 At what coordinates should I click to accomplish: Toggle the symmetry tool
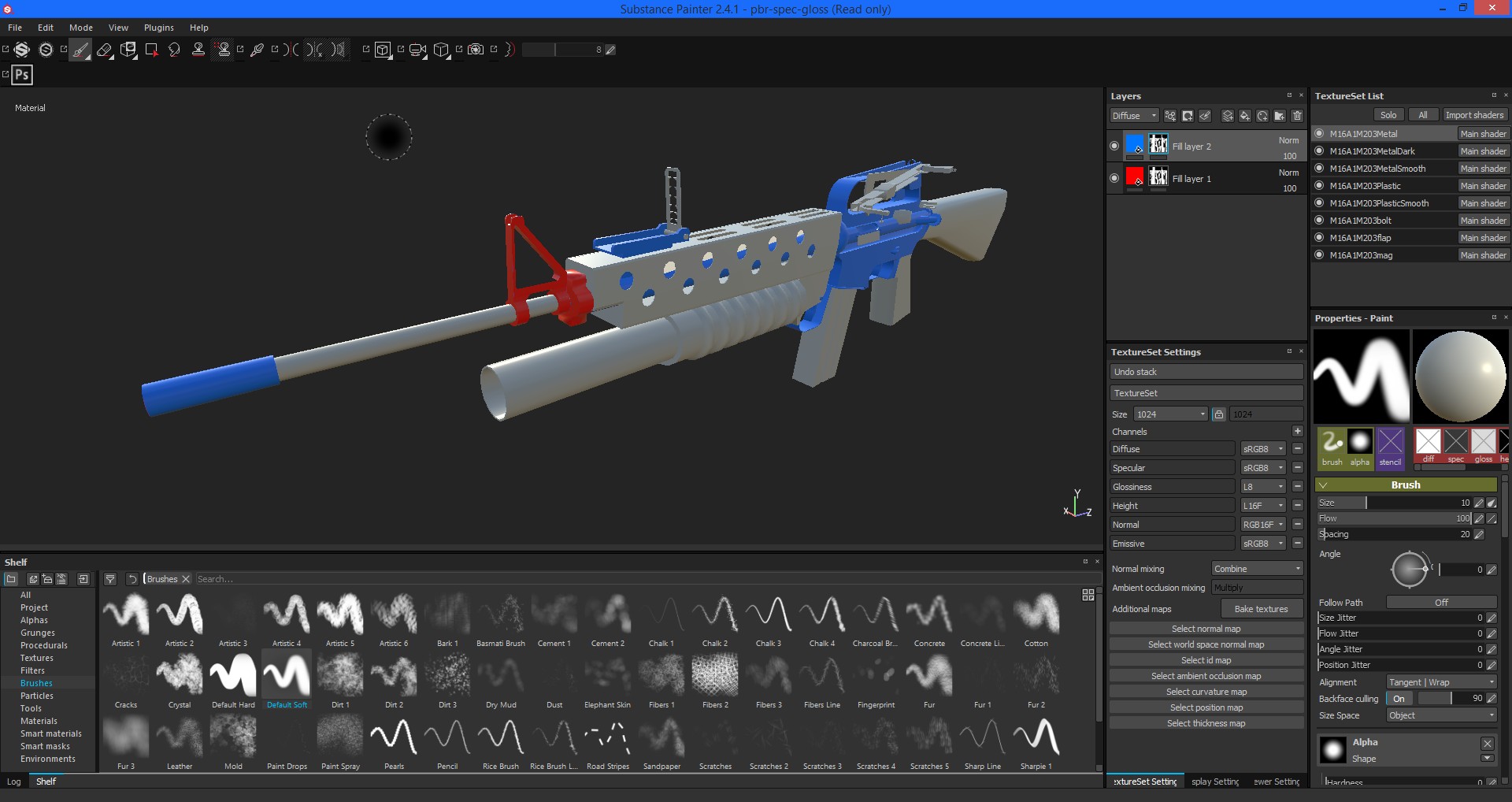tap(291, 50)
